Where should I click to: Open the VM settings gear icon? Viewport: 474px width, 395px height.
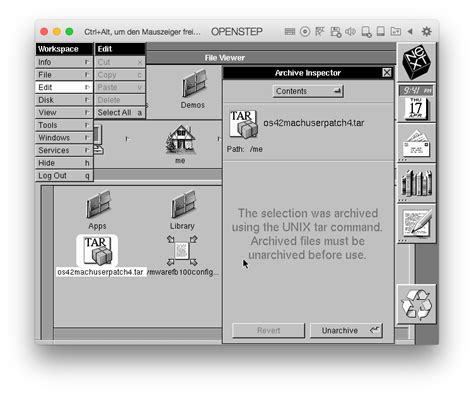tap(426, 32)
